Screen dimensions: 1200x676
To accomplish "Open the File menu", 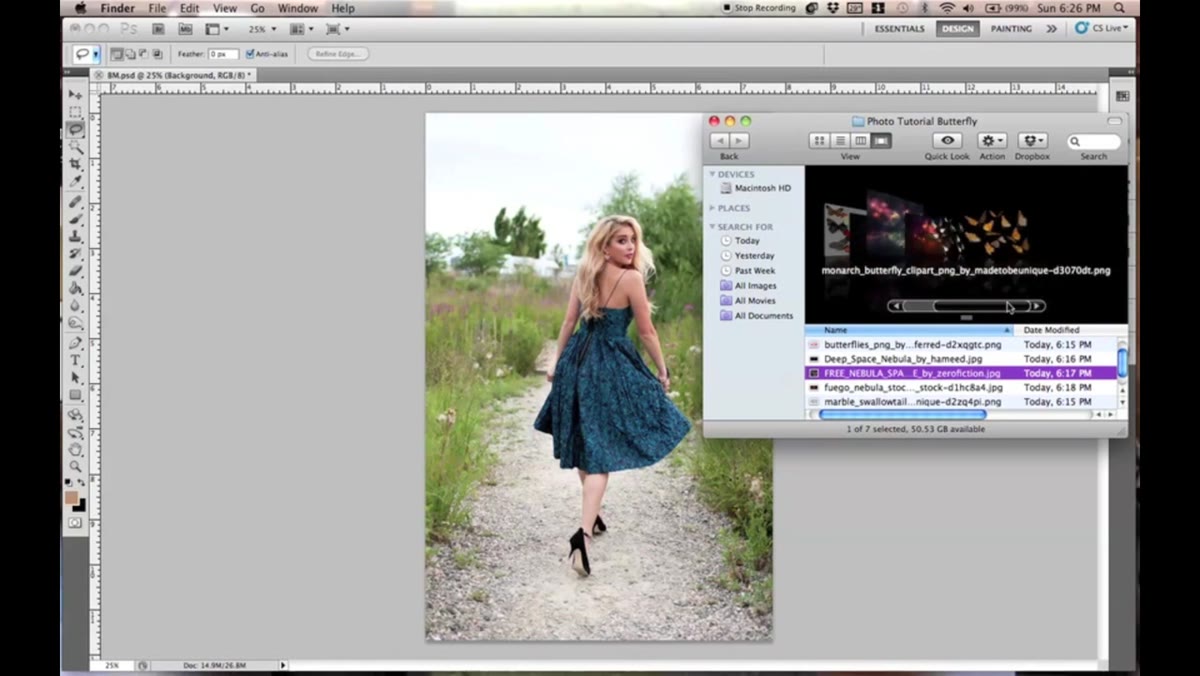I will coord(158,8).
